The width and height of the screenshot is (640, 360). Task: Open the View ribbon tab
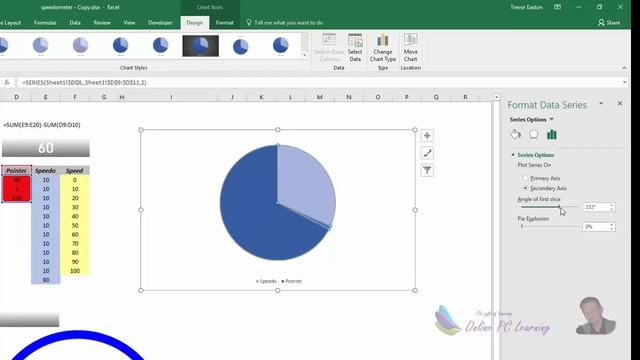point(129,23)
